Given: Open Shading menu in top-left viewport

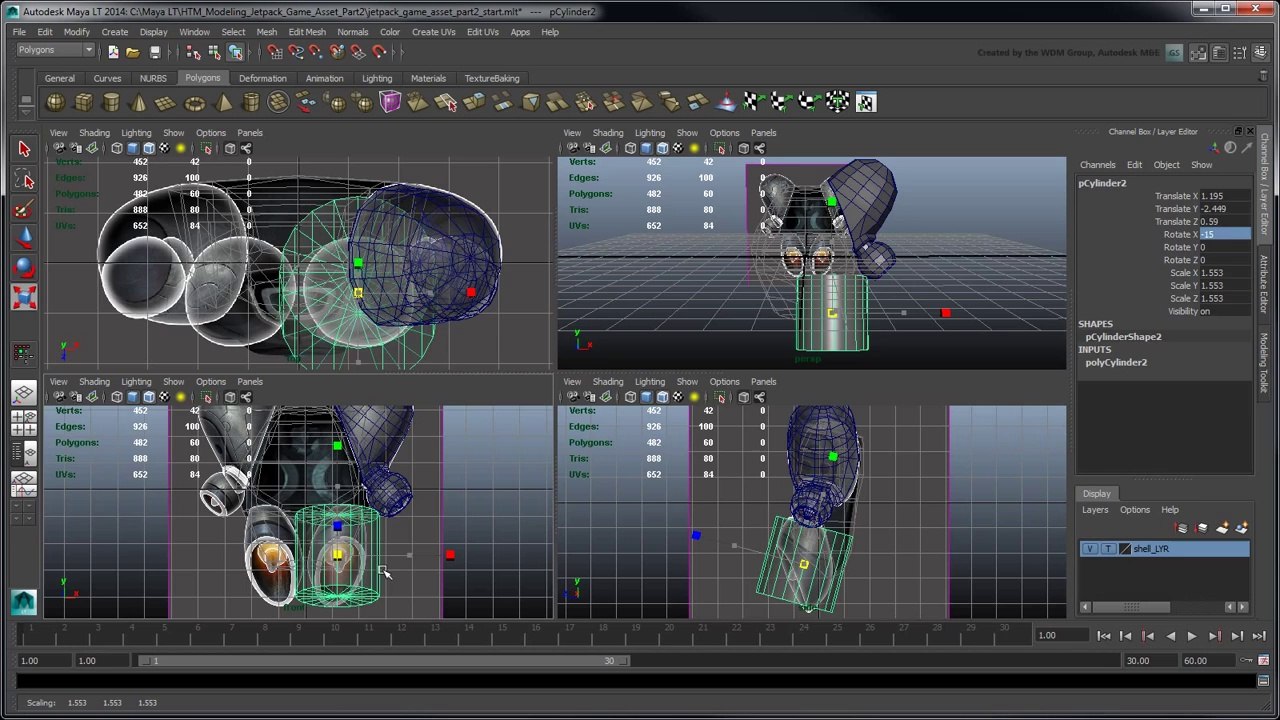Looking at the screenshot, I should (x=94, y=133).
